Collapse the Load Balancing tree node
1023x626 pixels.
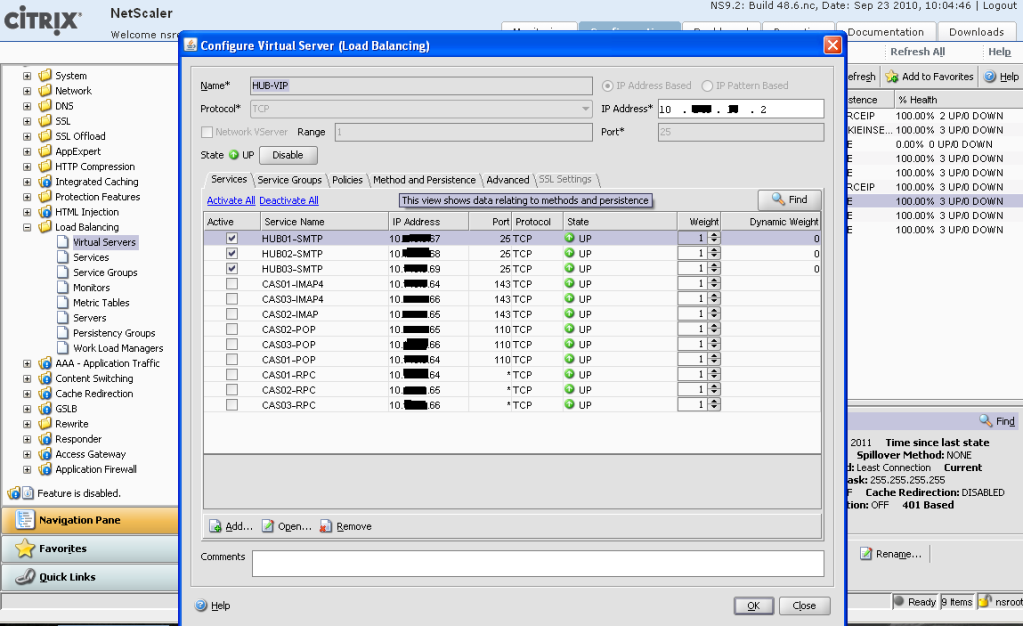(x=27, y=227)
